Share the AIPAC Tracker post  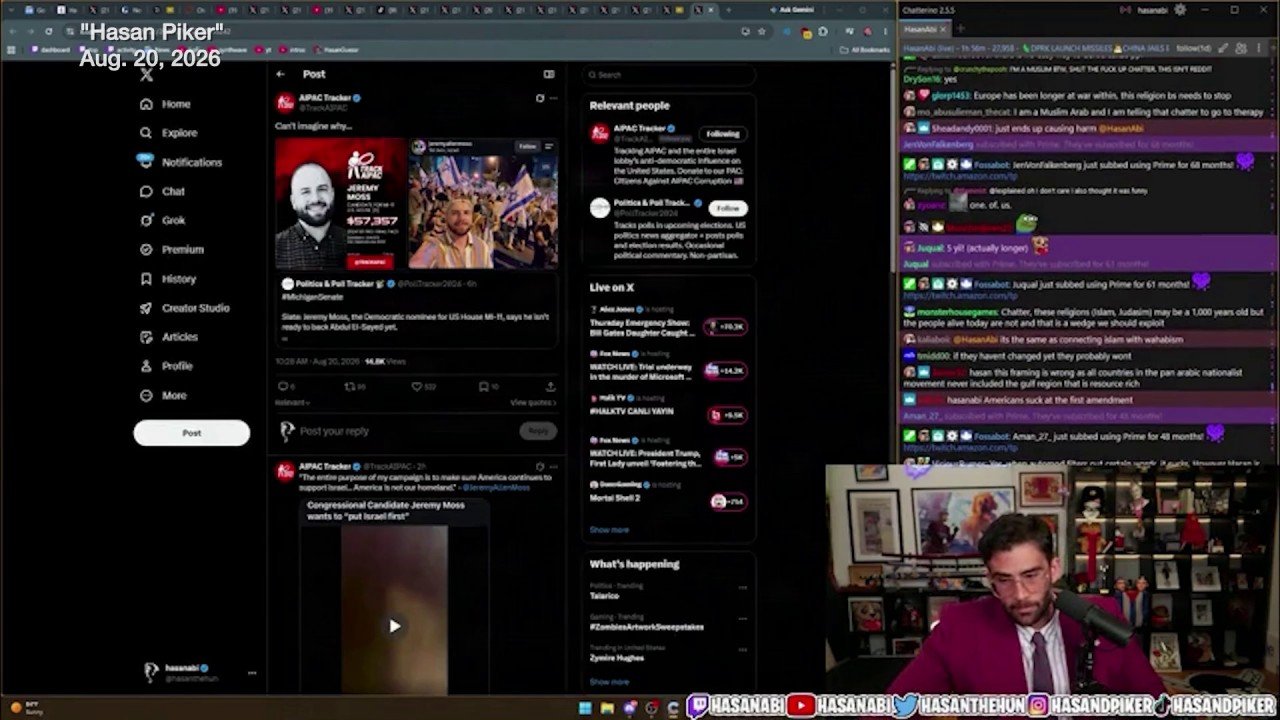[x=550, y=386]
